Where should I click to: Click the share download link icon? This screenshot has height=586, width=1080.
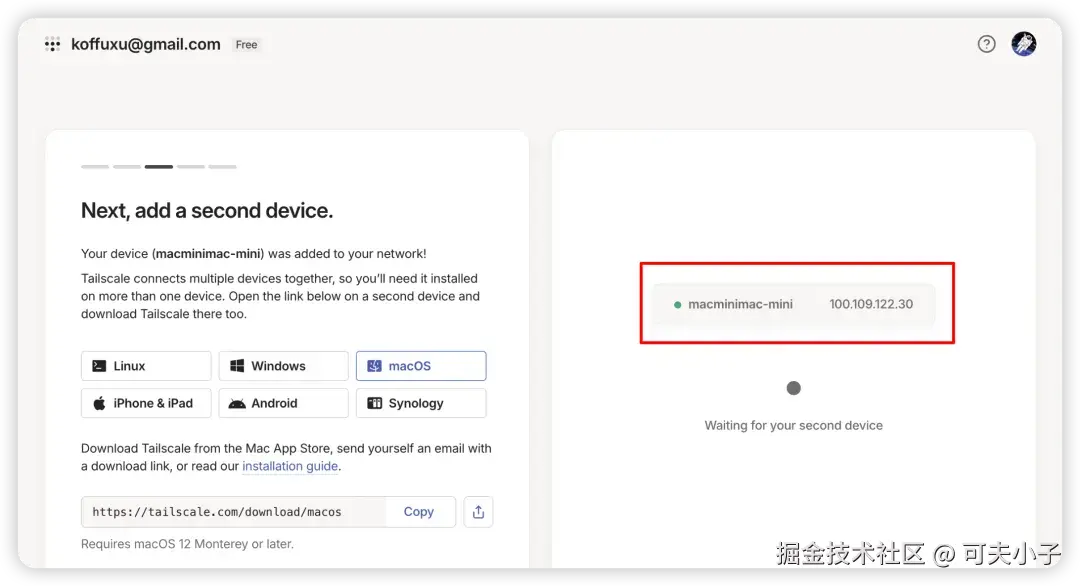coord(478,512)
